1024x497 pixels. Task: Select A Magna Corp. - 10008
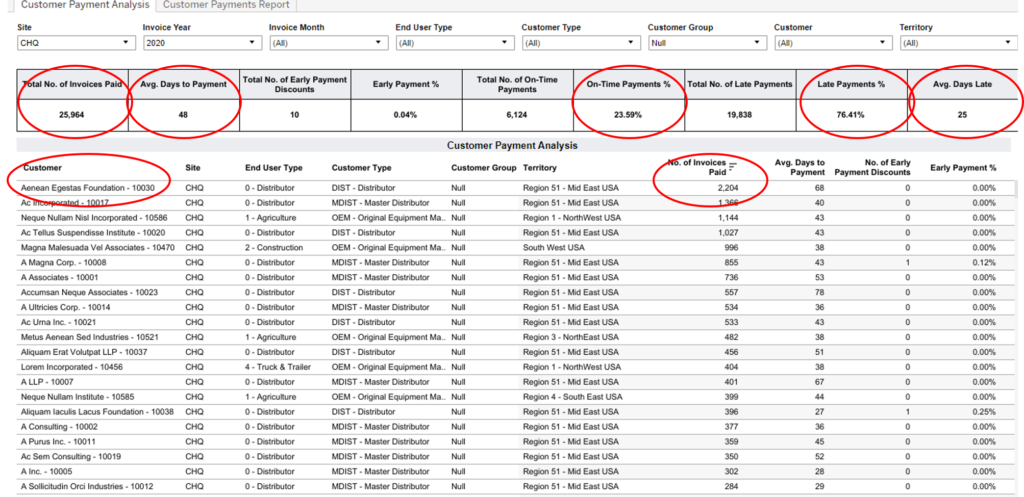coord(63,263)
